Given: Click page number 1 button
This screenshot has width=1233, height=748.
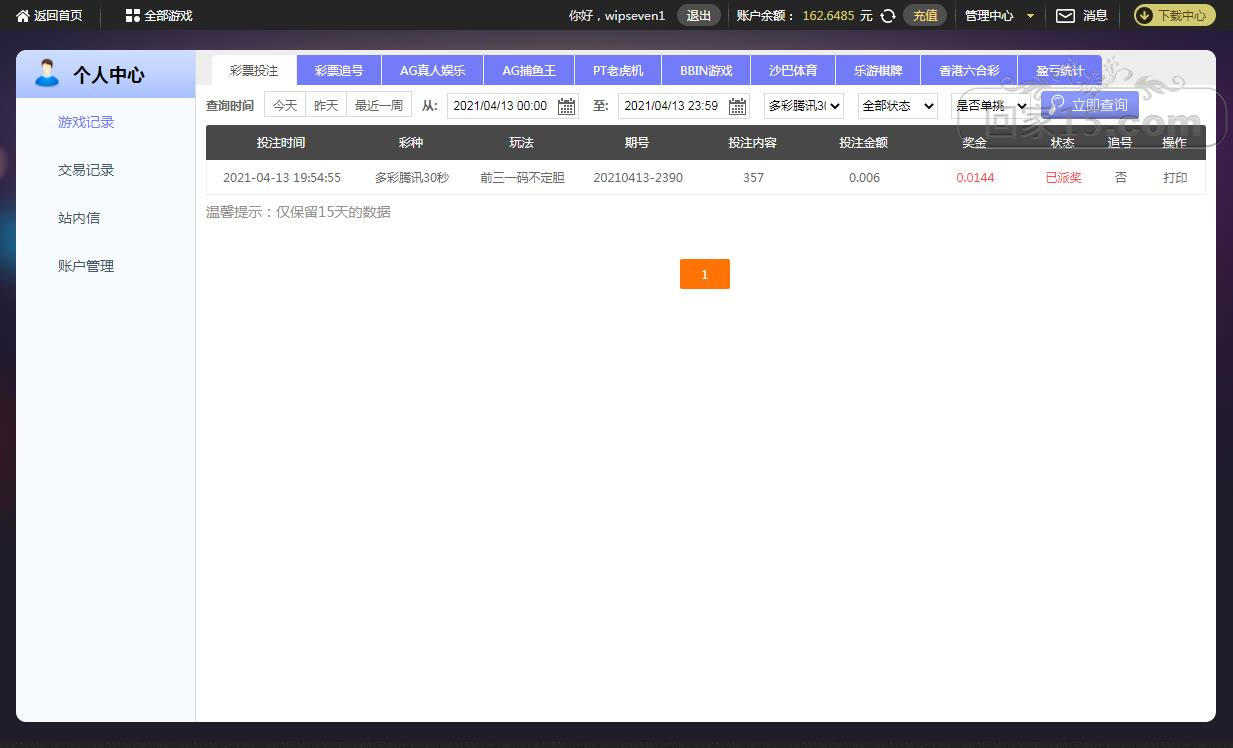Looking at the screenshot, I should 705,274.
